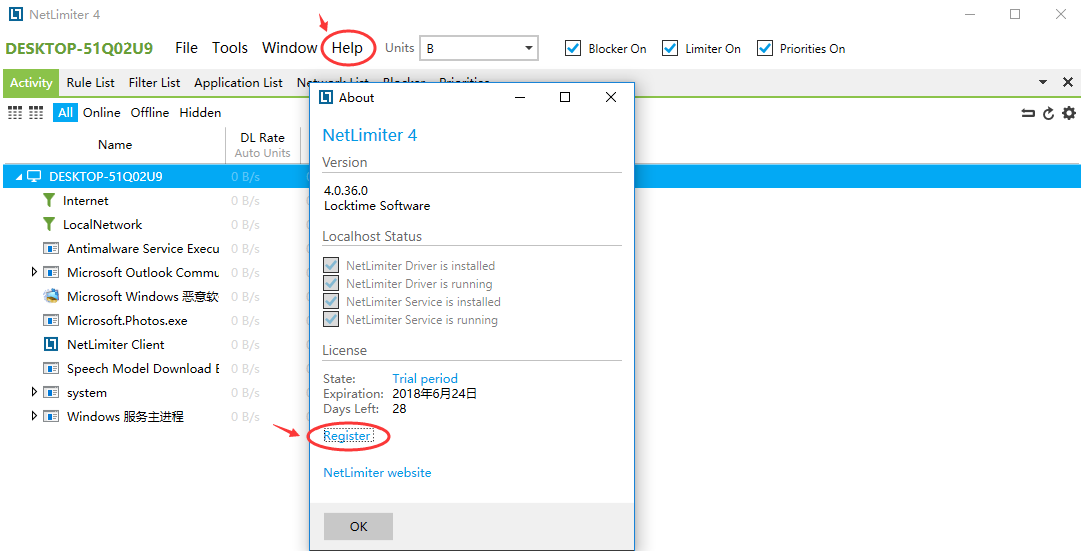Click the Microsoft Windows 恶意软 app icon

(x=51, y=296)
